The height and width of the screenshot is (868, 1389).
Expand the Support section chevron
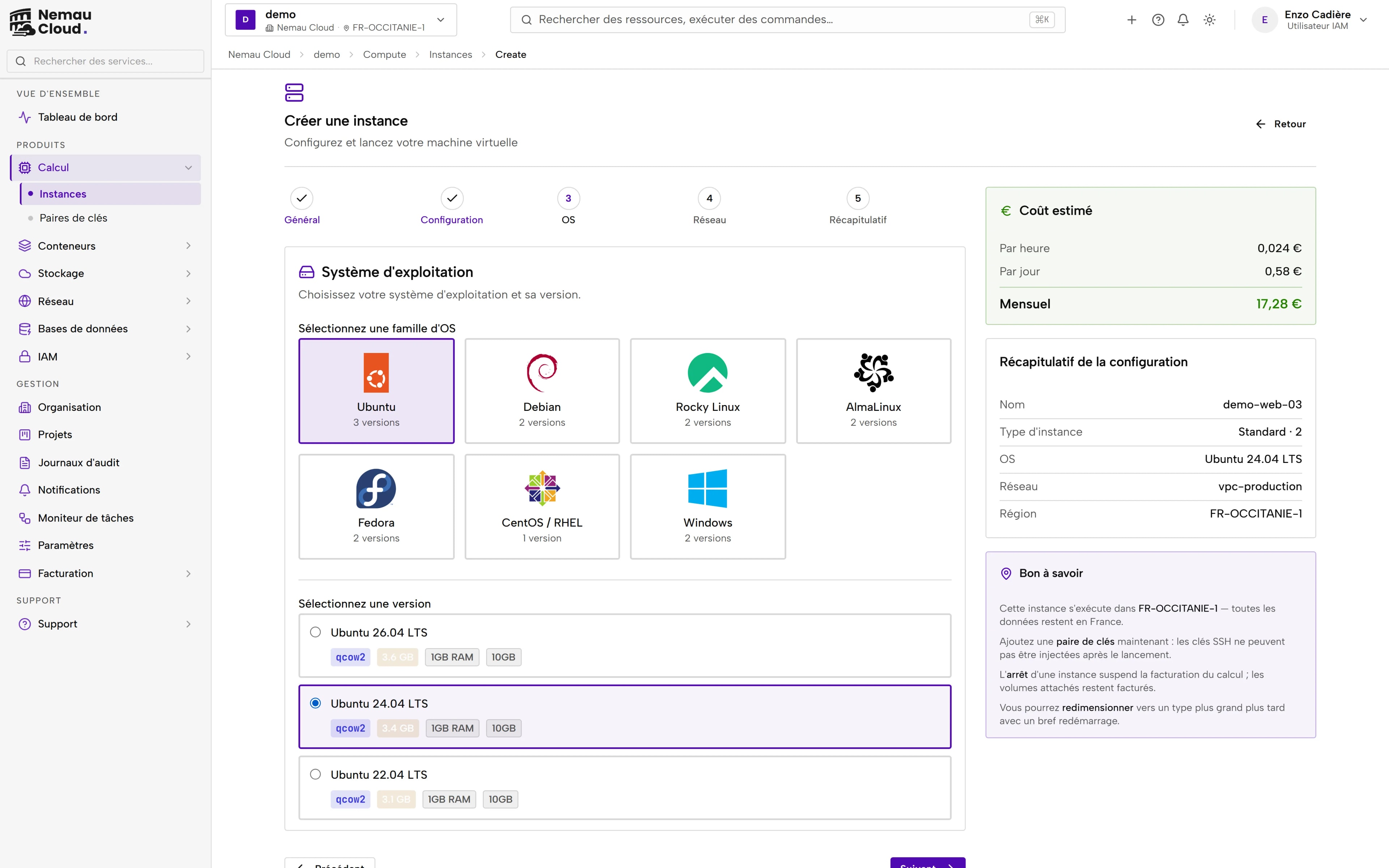tap(188, 624)
